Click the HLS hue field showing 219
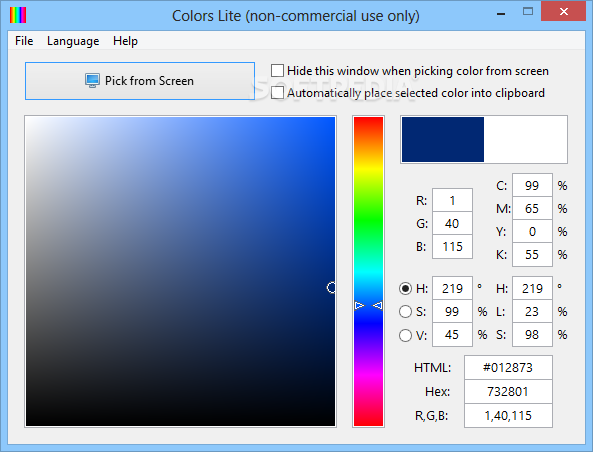The height and width of the screenshot is (452, 593). (x=532, y=288)
